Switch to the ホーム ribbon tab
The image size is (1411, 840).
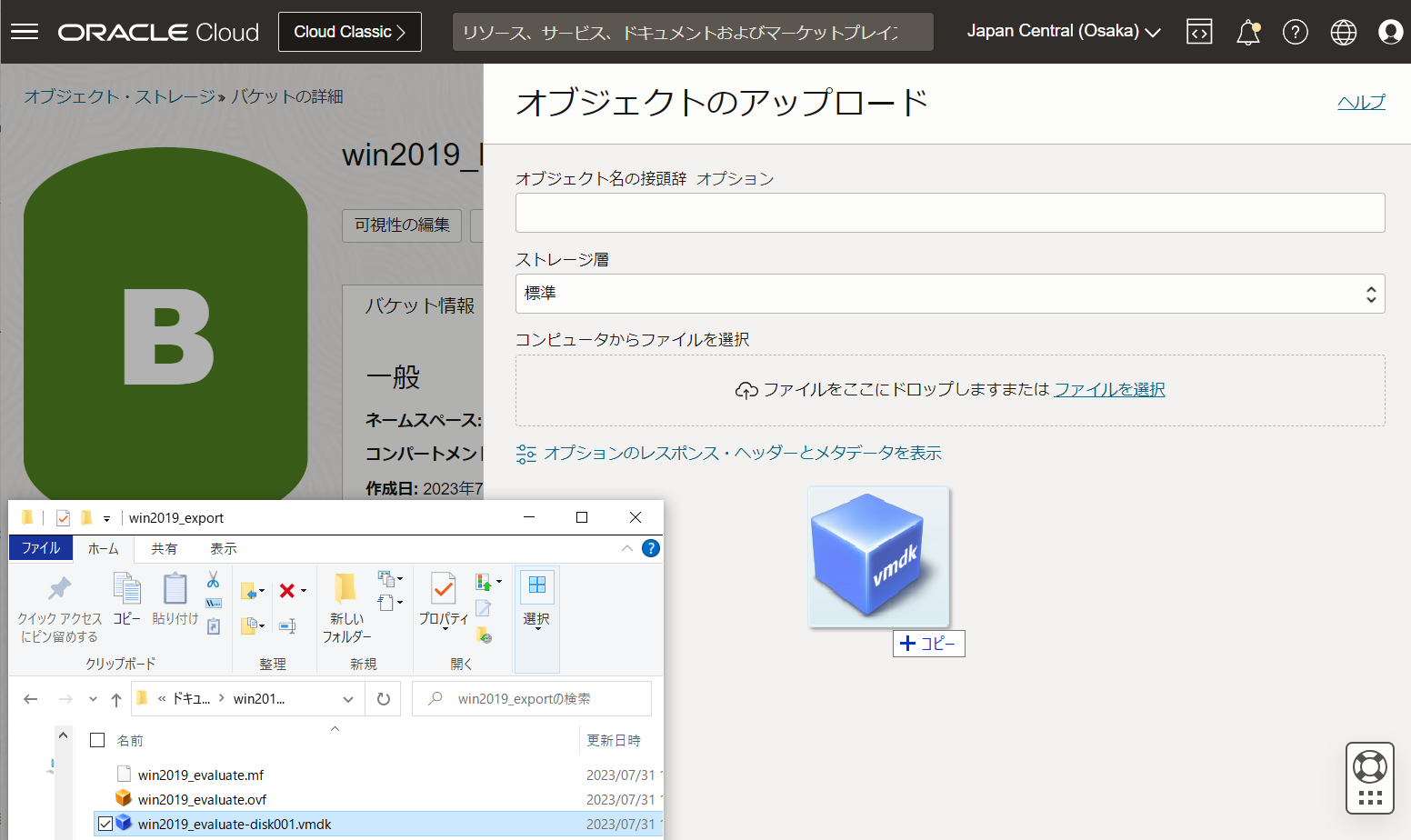[x=104, y=549]
